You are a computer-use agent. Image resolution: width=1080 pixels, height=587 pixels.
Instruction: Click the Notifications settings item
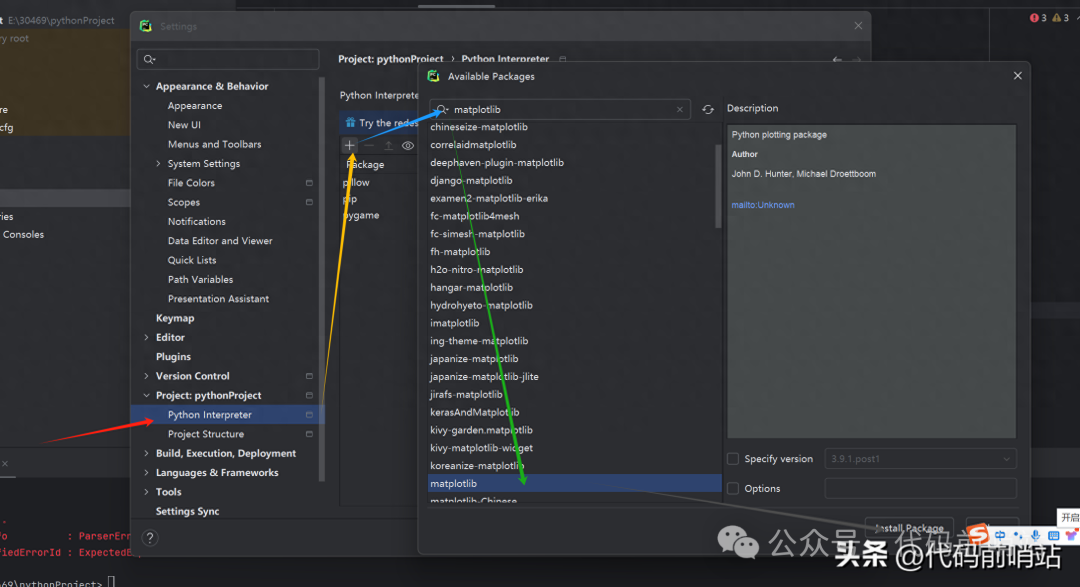[196, 221]
